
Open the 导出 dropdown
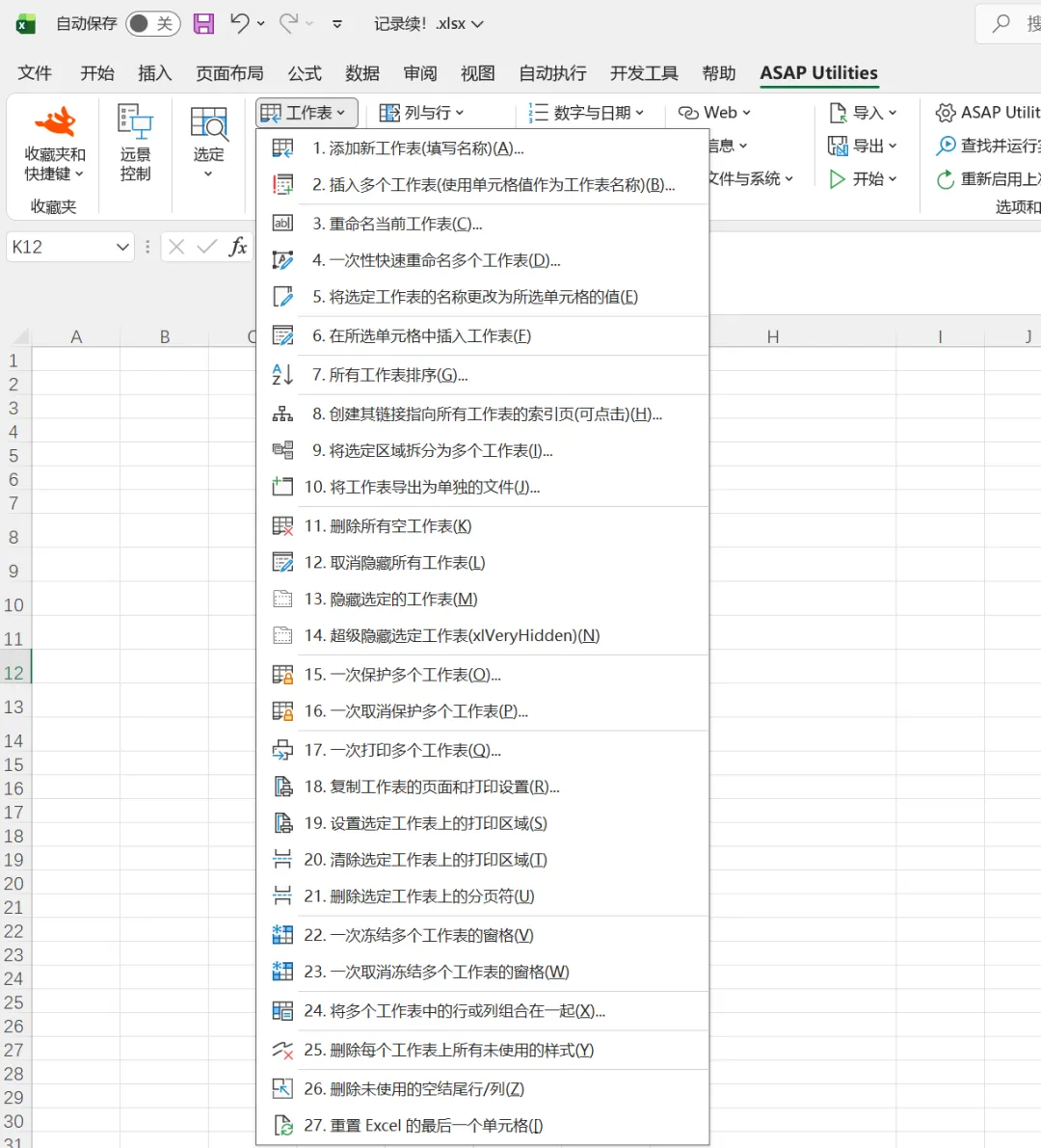click(x=863, y=146)
